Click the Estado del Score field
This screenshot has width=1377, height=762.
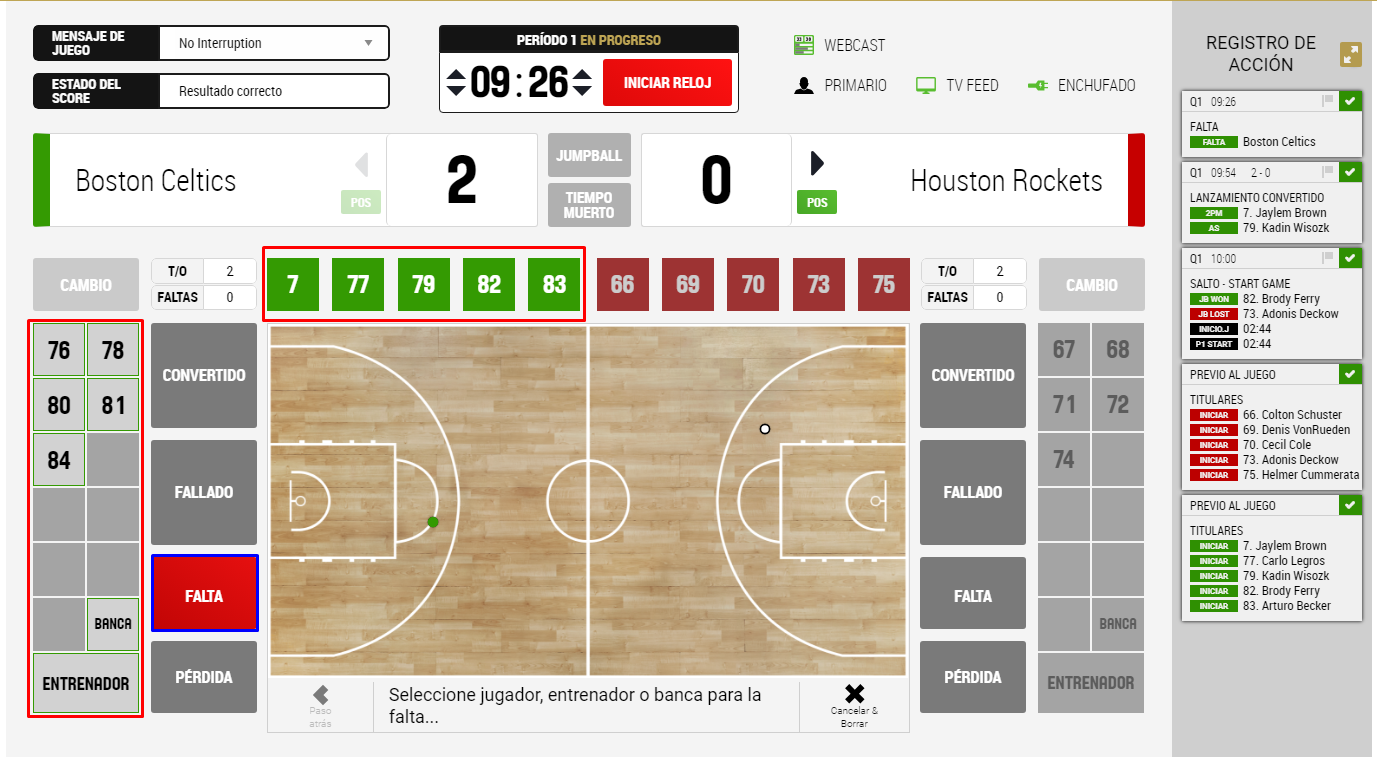tap(274, 91)
